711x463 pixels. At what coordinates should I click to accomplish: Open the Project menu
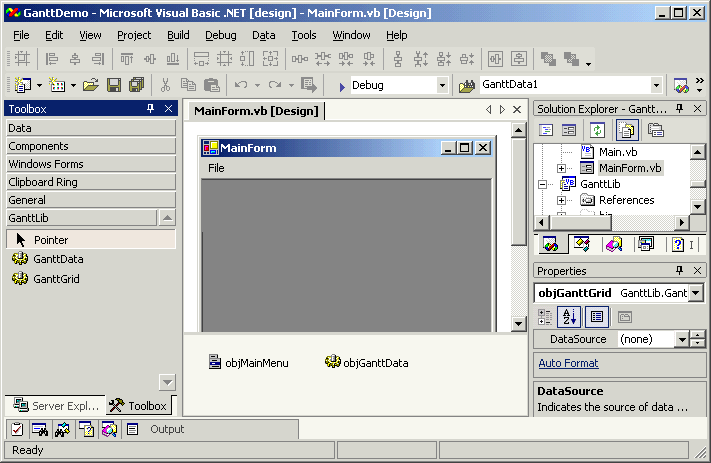[134, 35]
